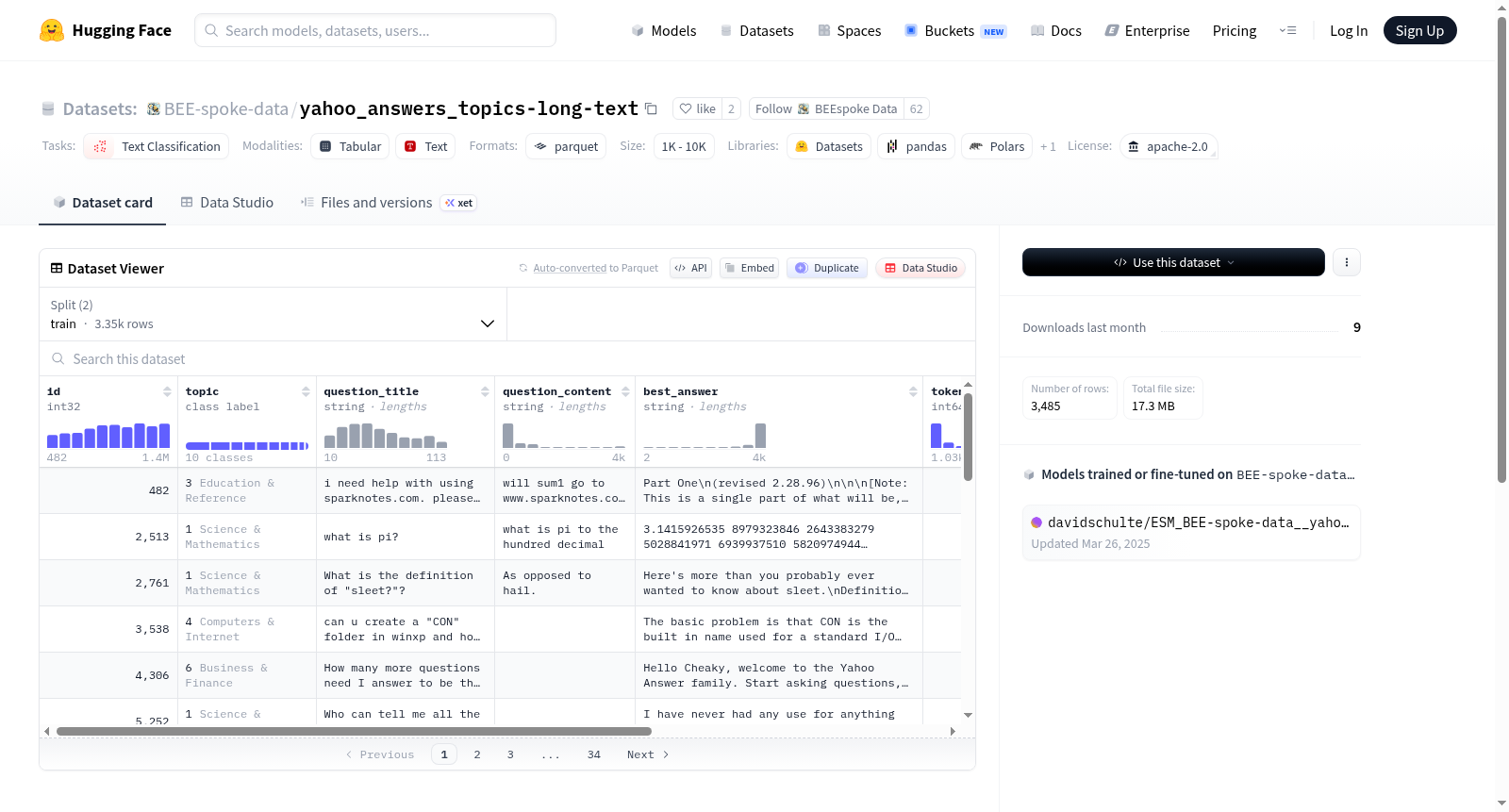
Task: Go to page 3 of results
Action: pos(510,754)
